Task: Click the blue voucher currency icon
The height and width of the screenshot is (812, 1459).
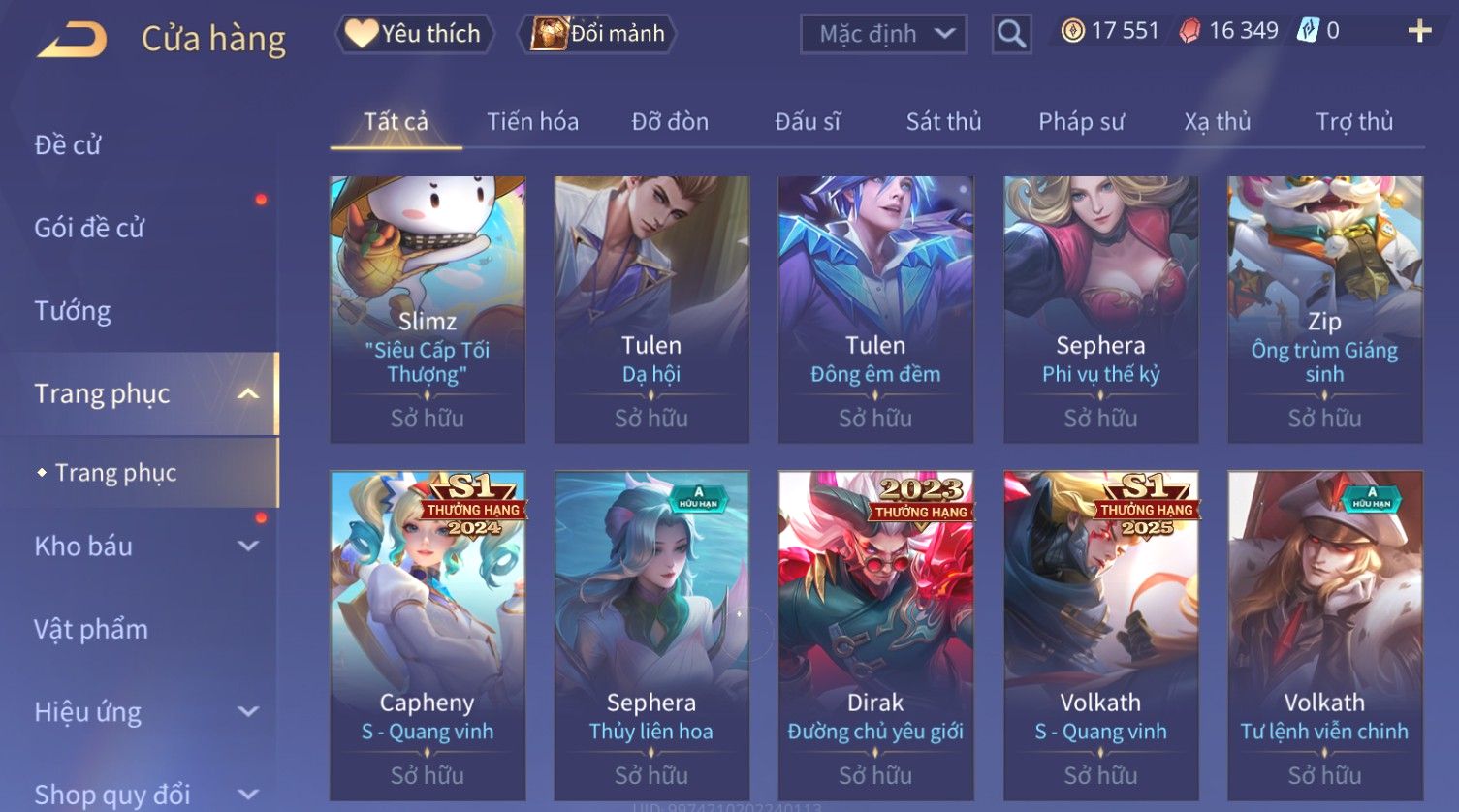Action: pyautogui.click(x=1308, y=31)
